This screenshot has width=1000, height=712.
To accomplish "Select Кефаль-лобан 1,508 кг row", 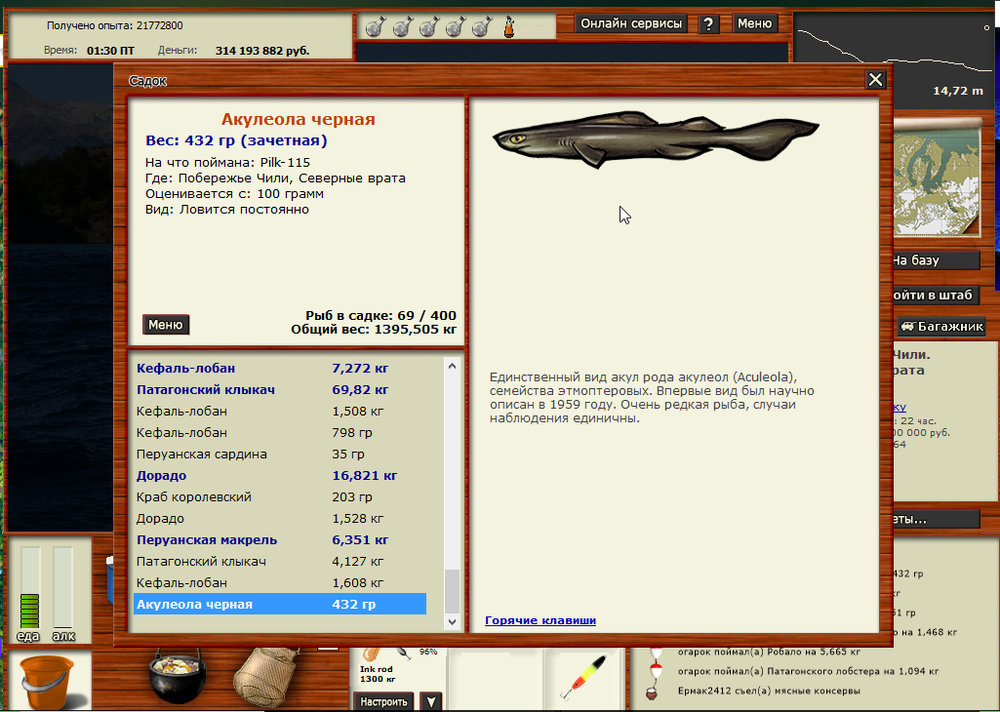I will (279, 412).
